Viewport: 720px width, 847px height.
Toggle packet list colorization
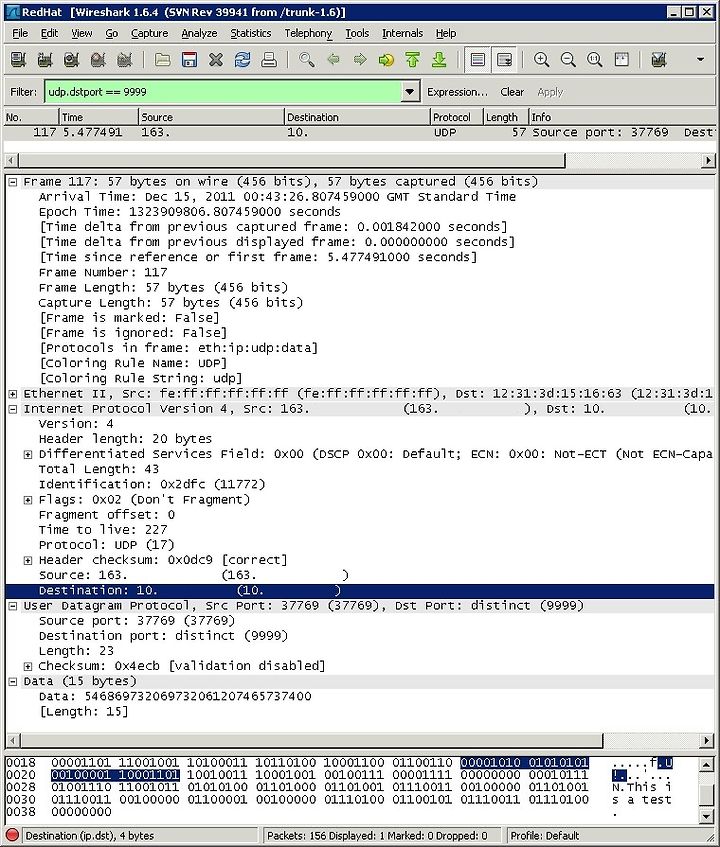point(477,59)
